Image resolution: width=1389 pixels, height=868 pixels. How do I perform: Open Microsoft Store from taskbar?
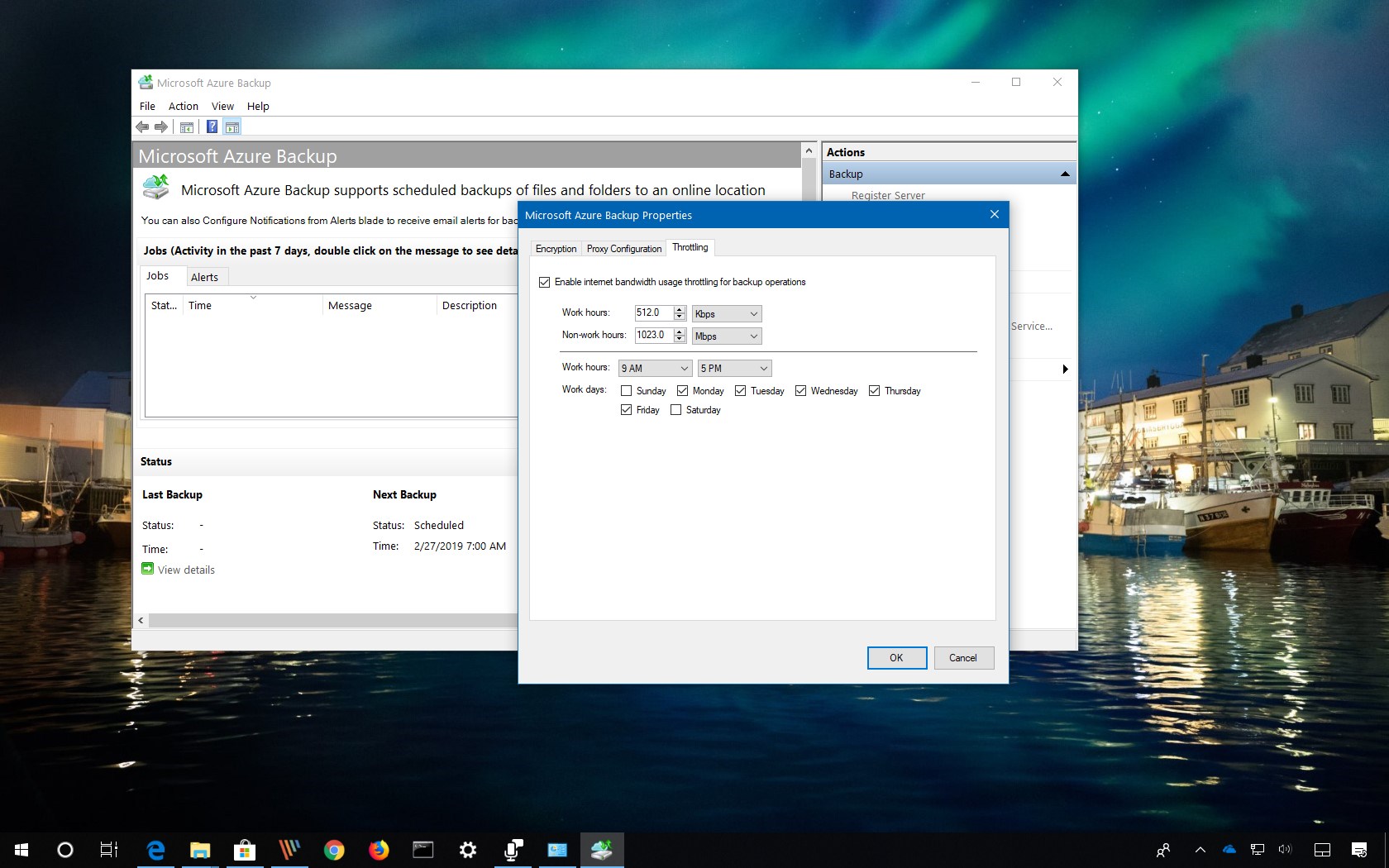coord(245,849)
